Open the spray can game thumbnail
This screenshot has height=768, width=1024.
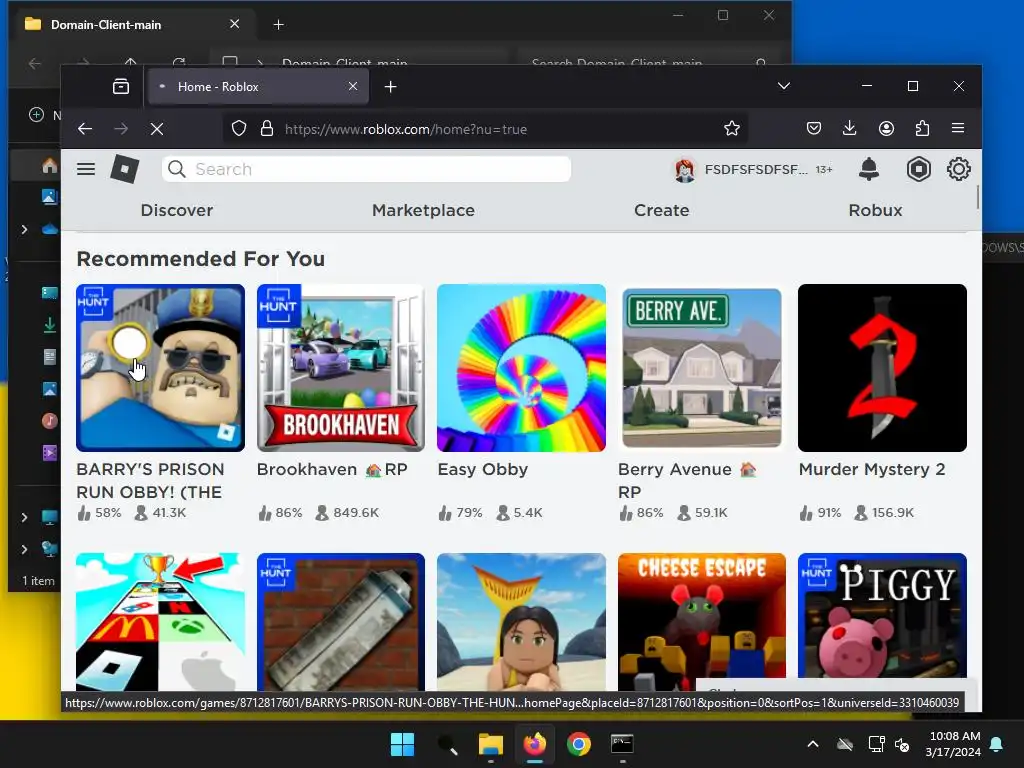coord(340,622)
